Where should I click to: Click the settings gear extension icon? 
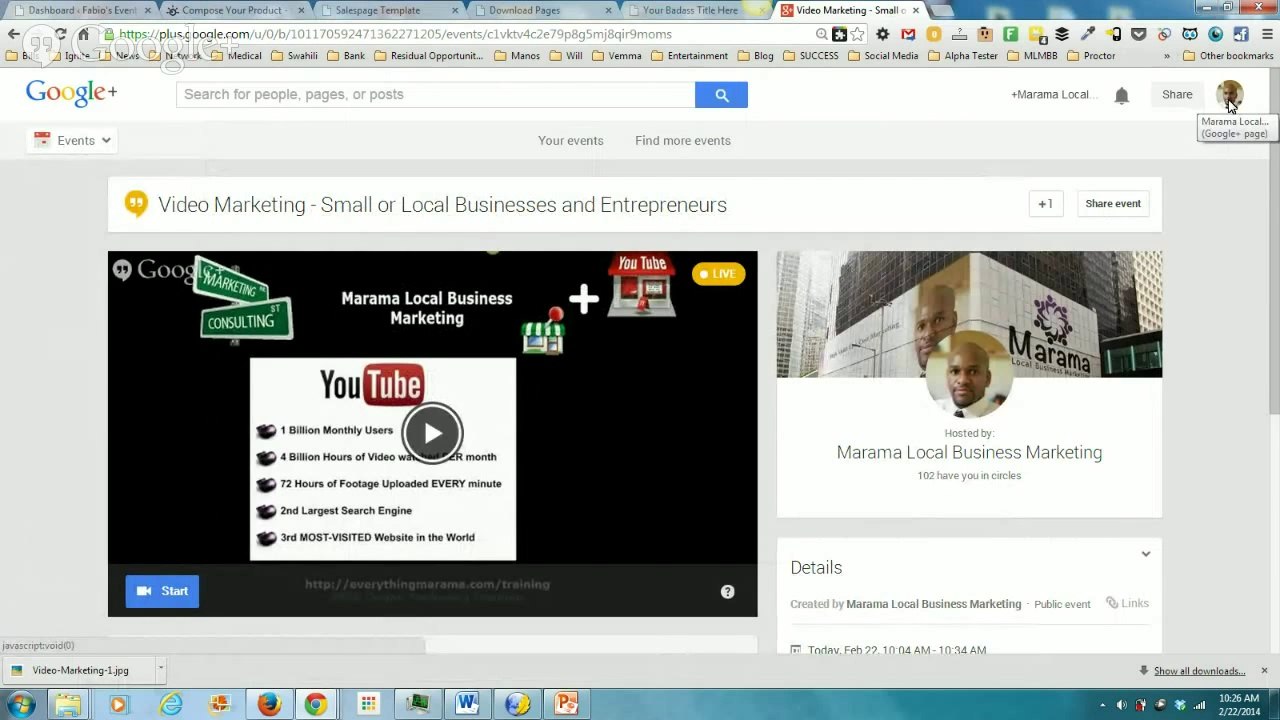point(882,34)
